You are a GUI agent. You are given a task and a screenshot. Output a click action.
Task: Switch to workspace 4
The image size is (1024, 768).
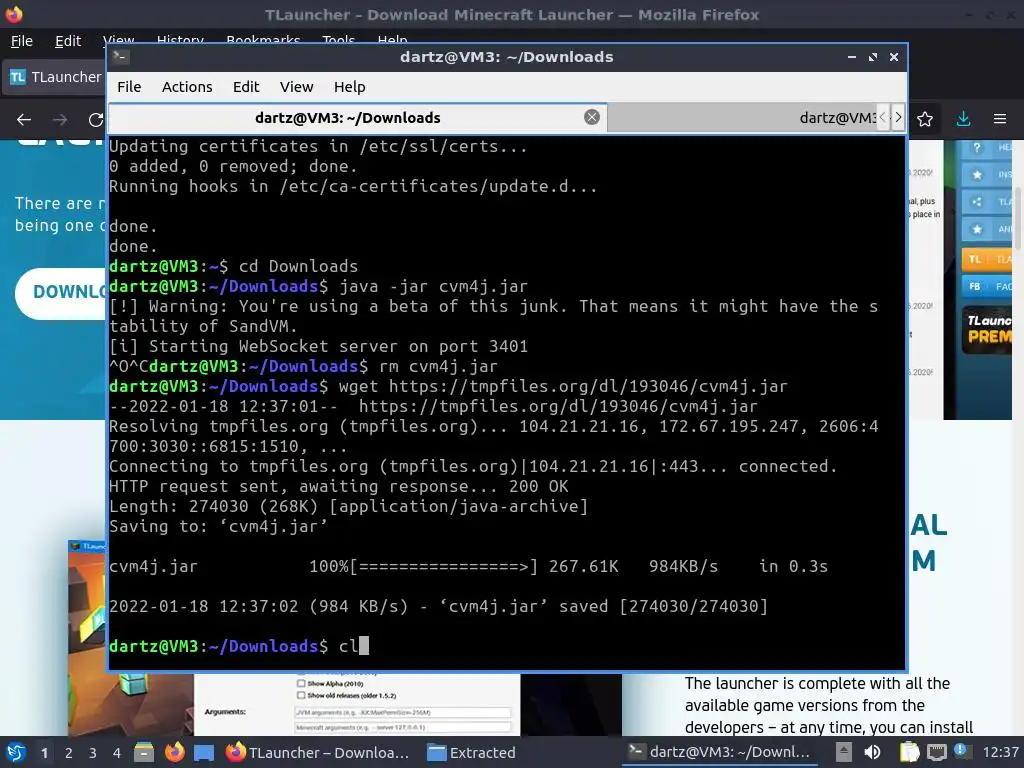[x=117, y=753]
